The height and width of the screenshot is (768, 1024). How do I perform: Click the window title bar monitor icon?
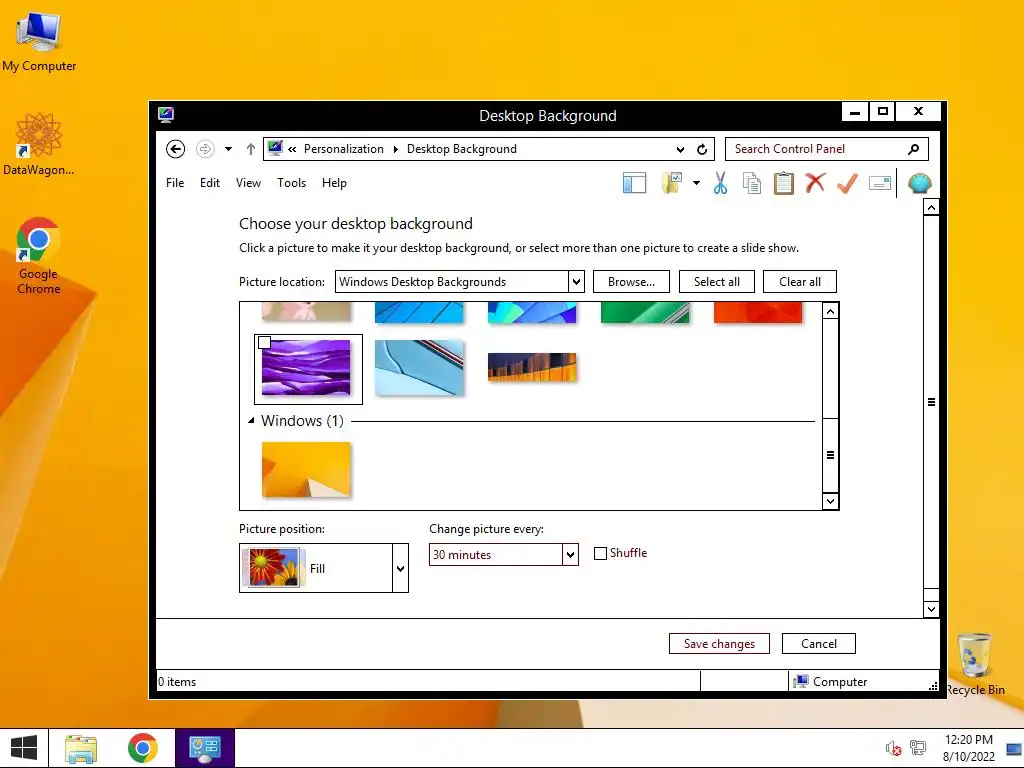(x=166, y=116)
